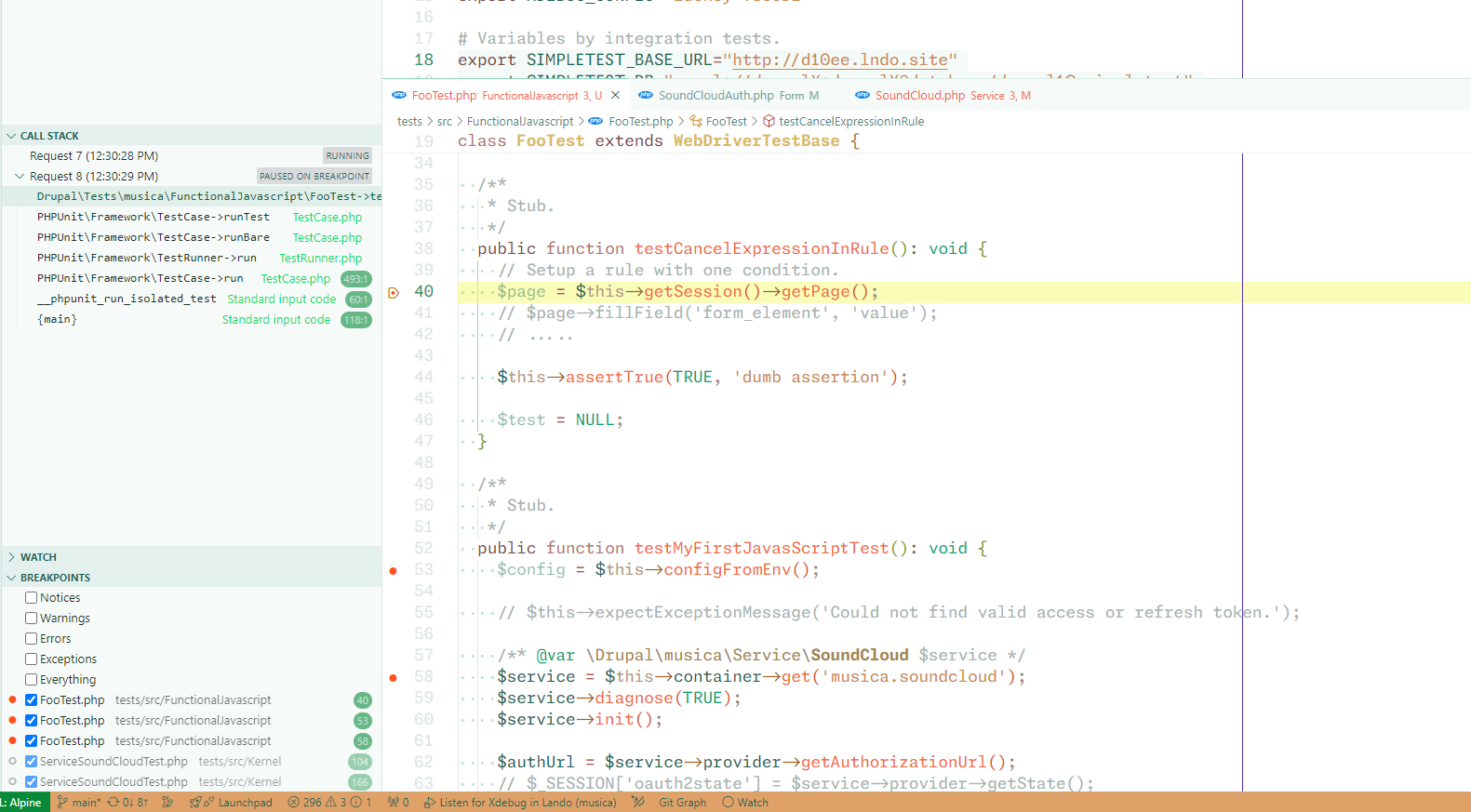The height and width of the screenshot is (812, 1471).
Task: Click the method icon before testCancelExpressionInRule breadcrumb
Action: 769,122
